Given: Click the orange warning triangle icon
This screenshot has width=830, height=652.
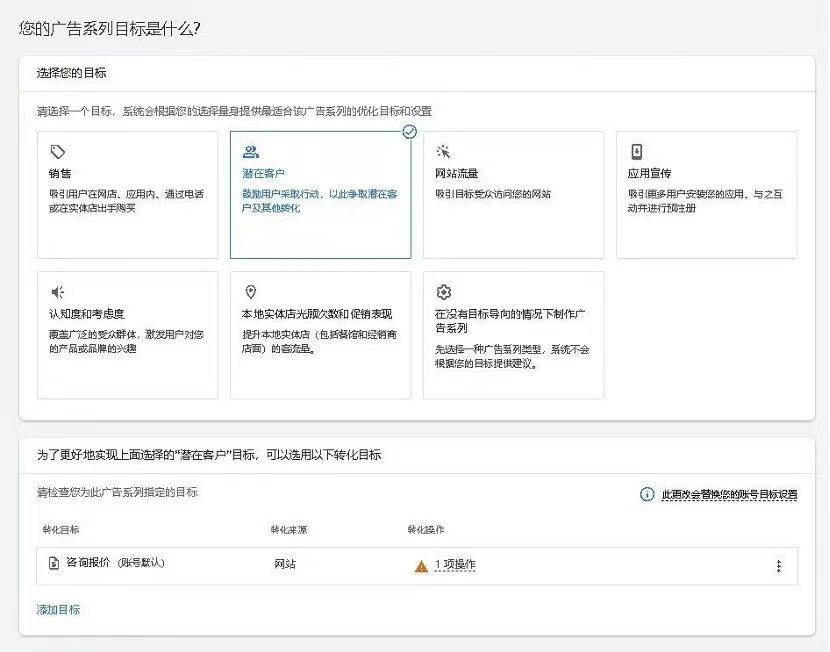Looking at the screenshot, I should 421,565.
